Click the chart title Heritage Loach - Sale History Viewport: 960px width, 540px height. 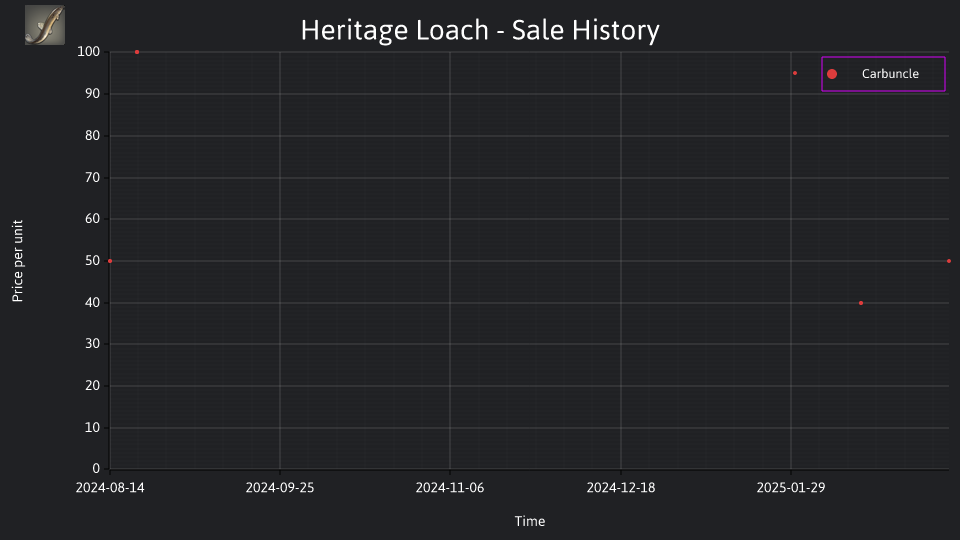(480, 30)
